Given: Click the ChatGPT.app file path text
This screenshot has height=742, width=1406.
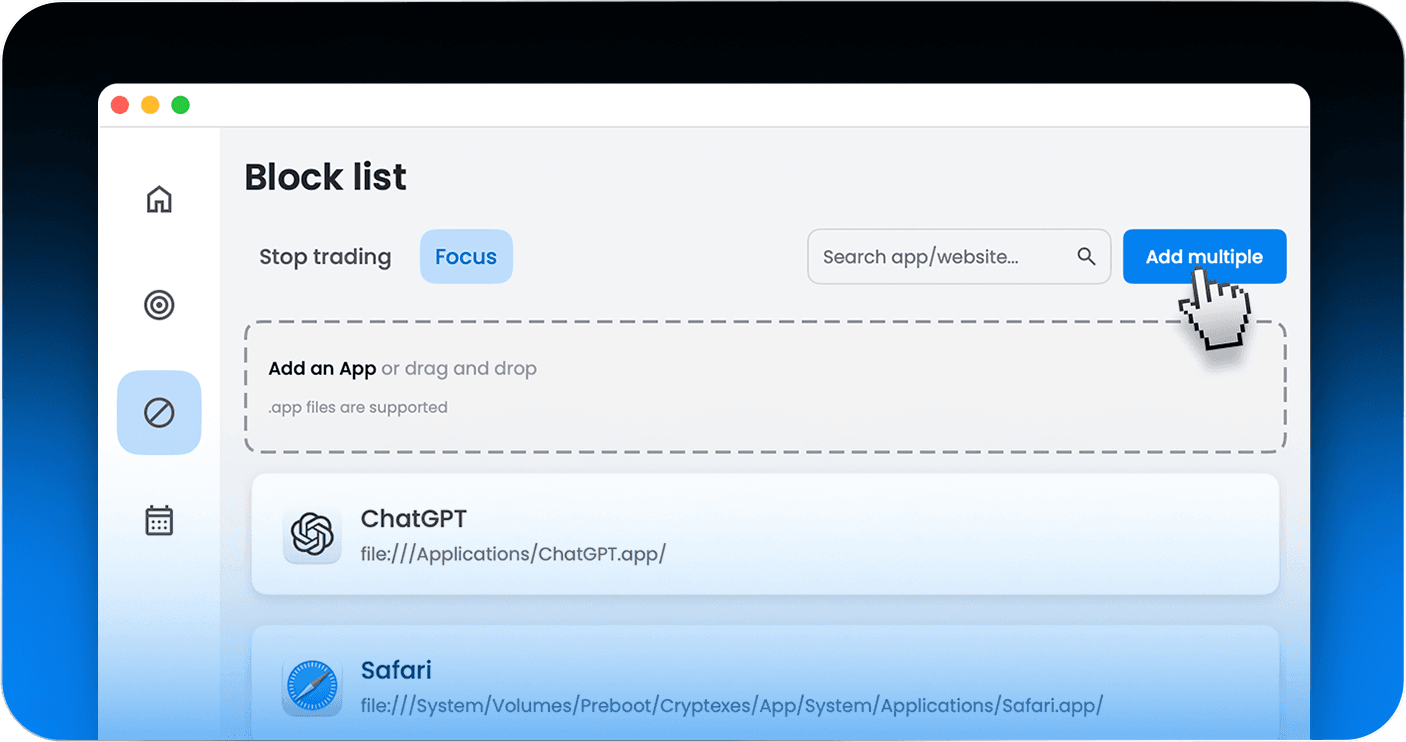Looking at the screenshot, I should (513, 554).
